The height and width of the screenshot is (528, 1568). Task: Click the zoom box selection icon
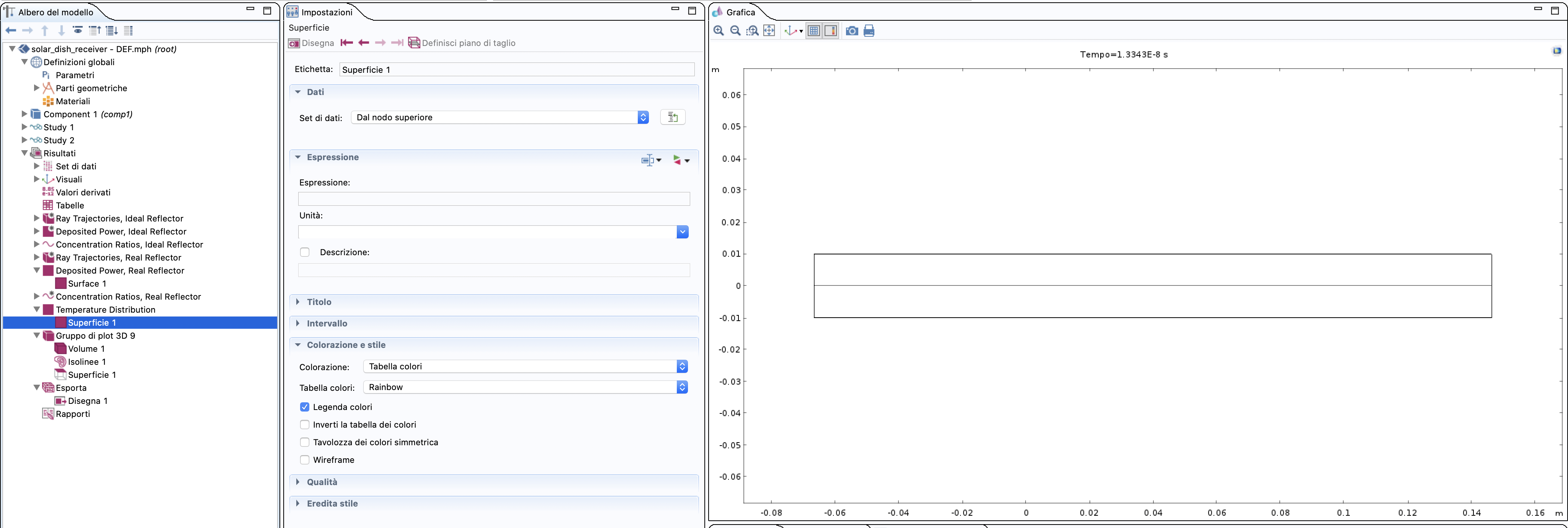click(x=752, y=31)
